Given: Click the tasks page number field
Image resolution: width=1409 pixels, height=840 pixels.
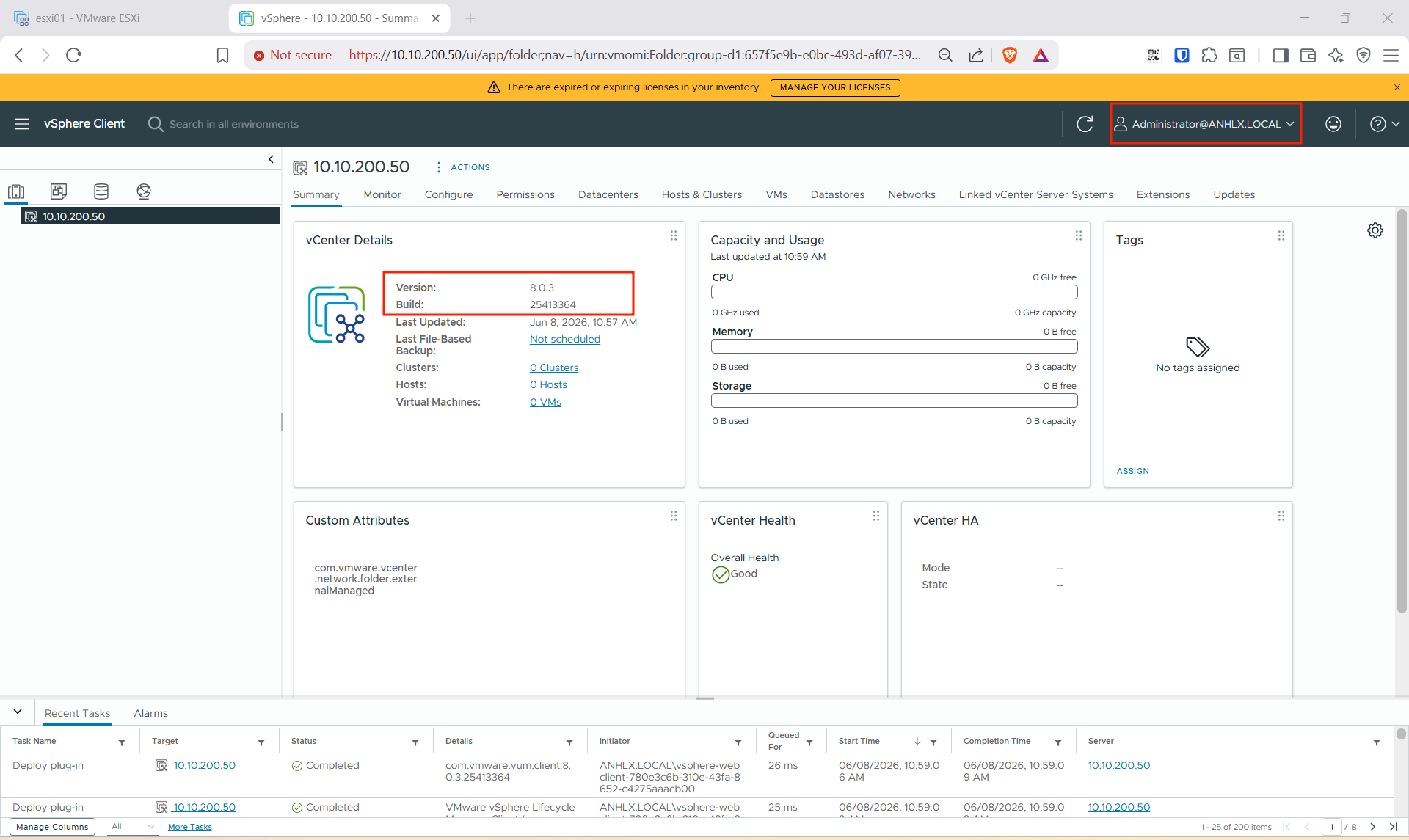Looking at the screenshot, I should click(1331, 827).
